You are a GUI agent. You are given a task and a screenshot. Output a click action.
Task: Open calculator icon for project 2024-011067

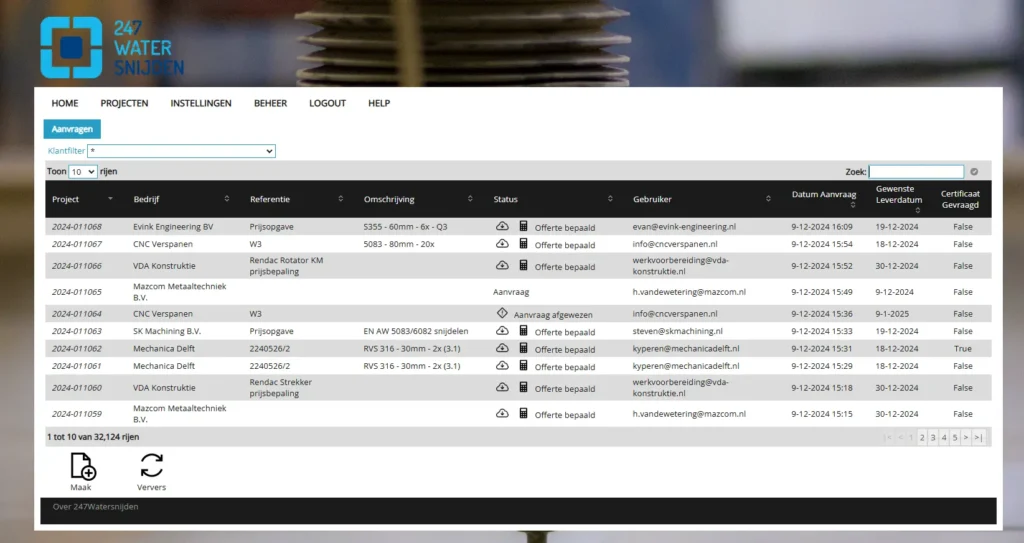(523, 244)
